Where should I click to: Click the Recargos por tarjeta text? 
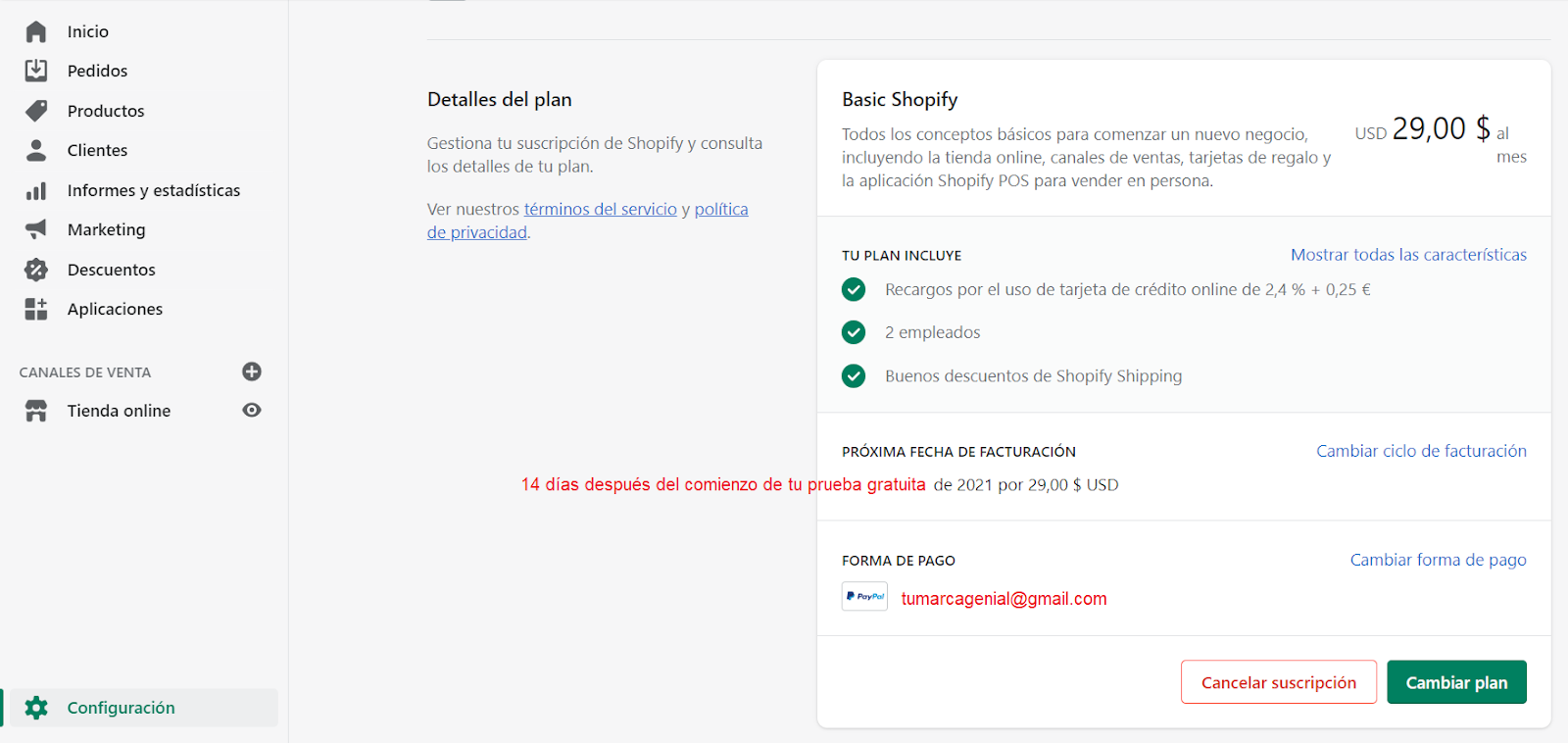coord(1128,289)
